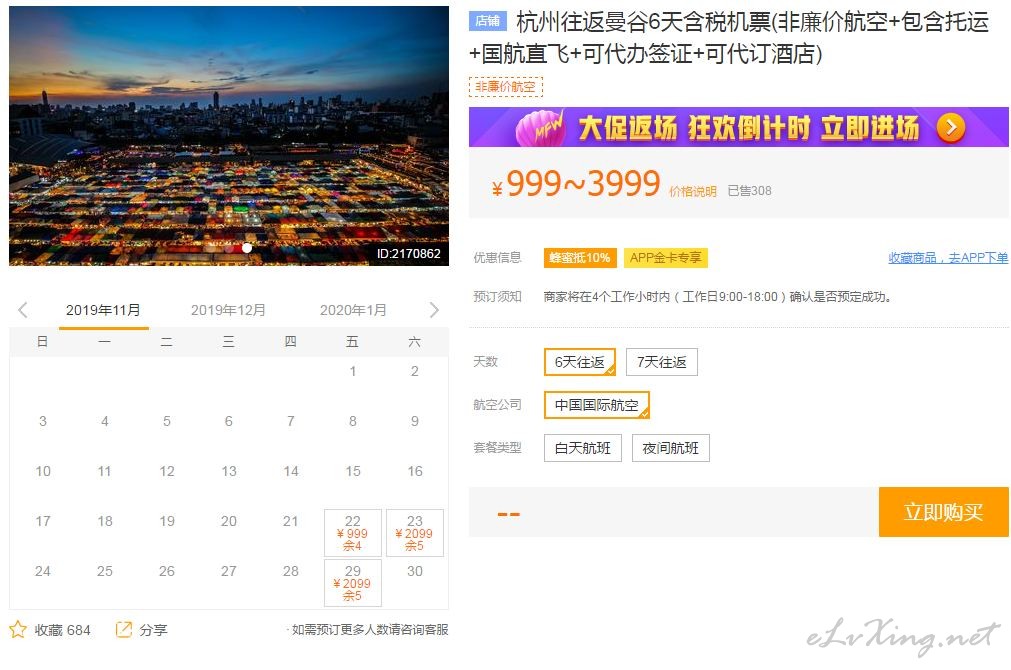Advance calendar with right chevron
Image resolution: width=1011 pixels, height=670 pixels.
(434, 310)
